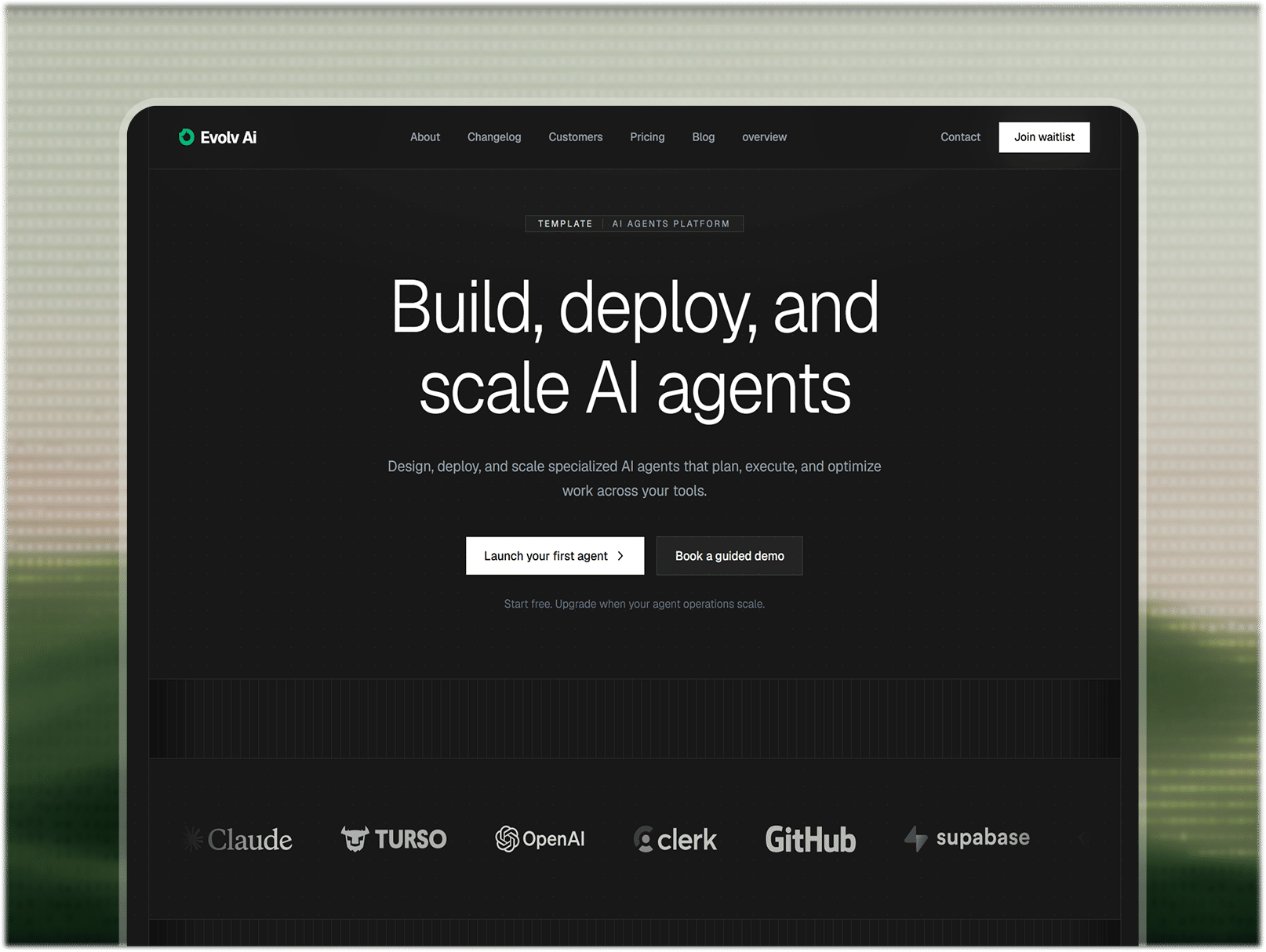Open the Contact link

click(961, 137)
